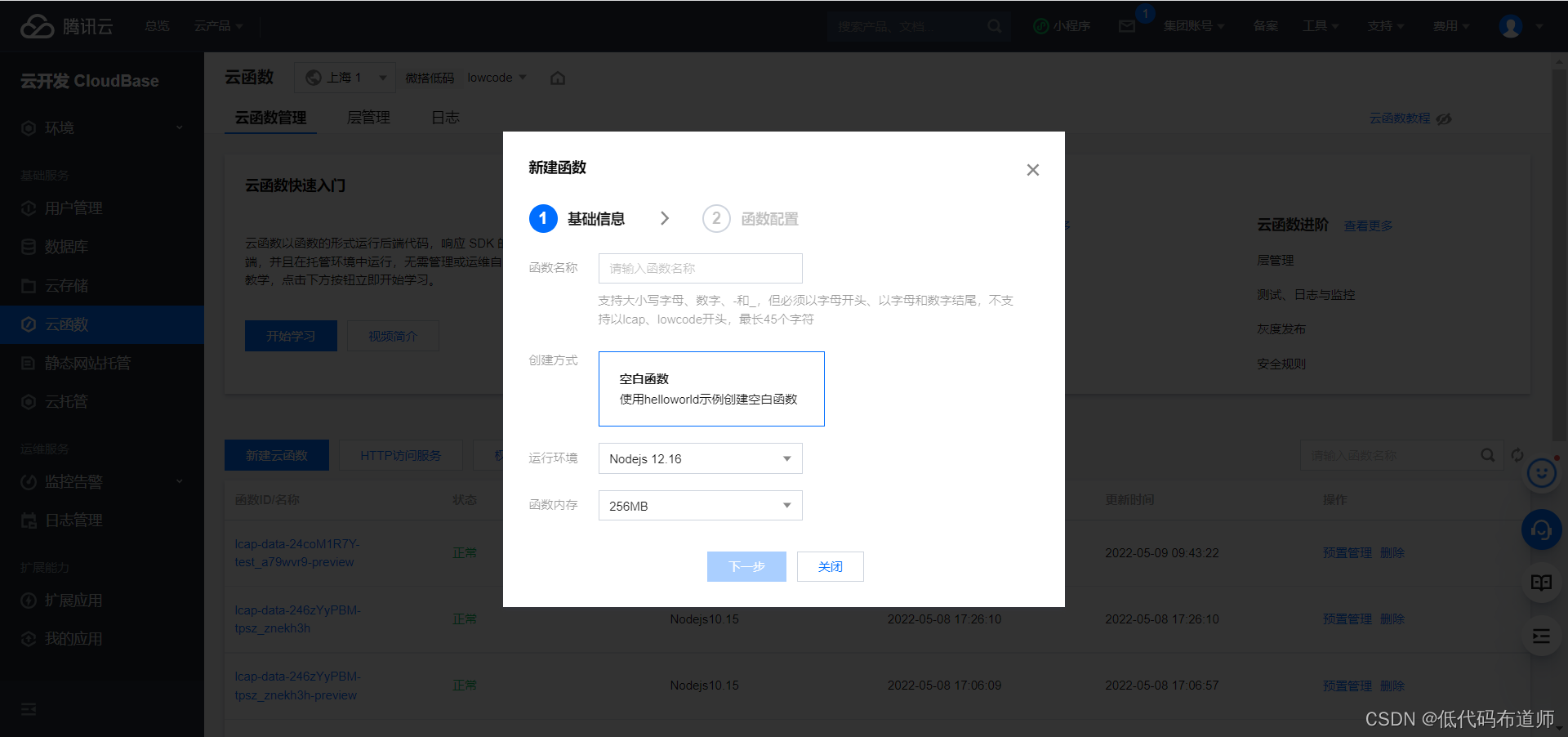
Task: Collapse the sidebar using bottom-left icon
Action: coord(29,709)
